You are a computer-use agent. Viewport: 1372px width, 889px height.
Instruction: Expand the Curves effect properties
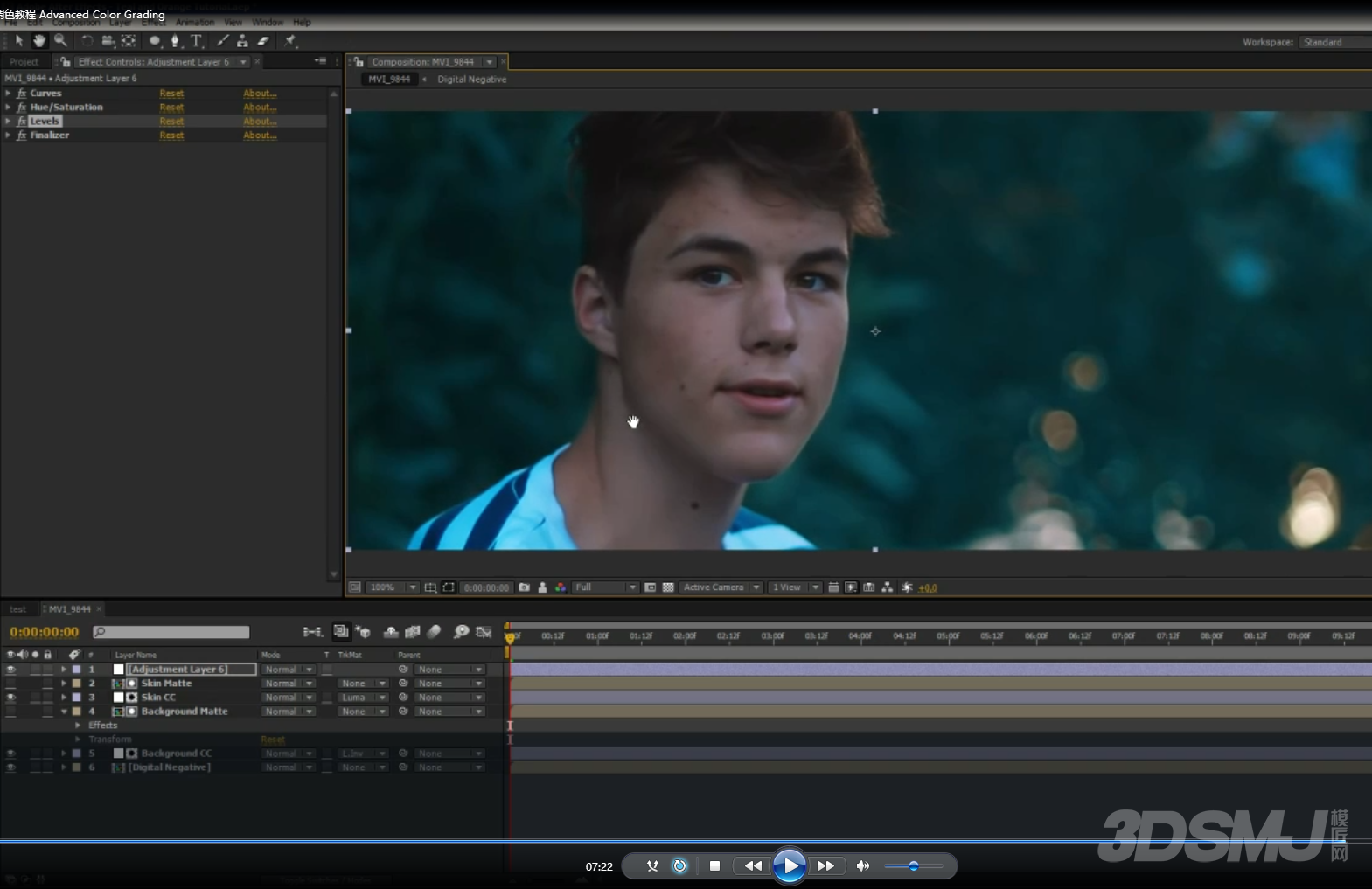click(9, 94)
